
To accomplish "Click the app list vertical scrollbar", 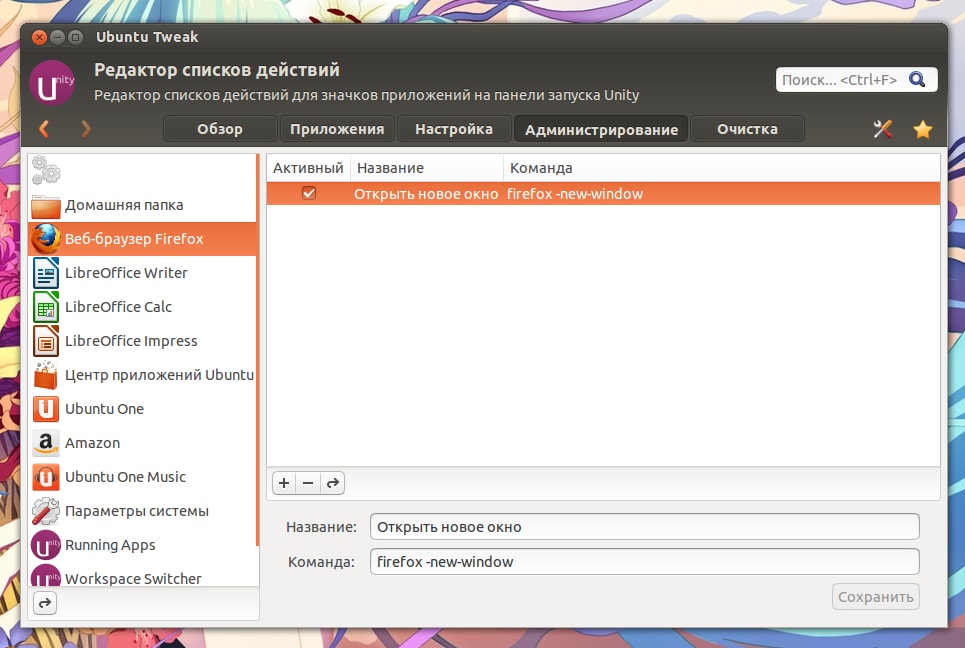I will (257, 351).
